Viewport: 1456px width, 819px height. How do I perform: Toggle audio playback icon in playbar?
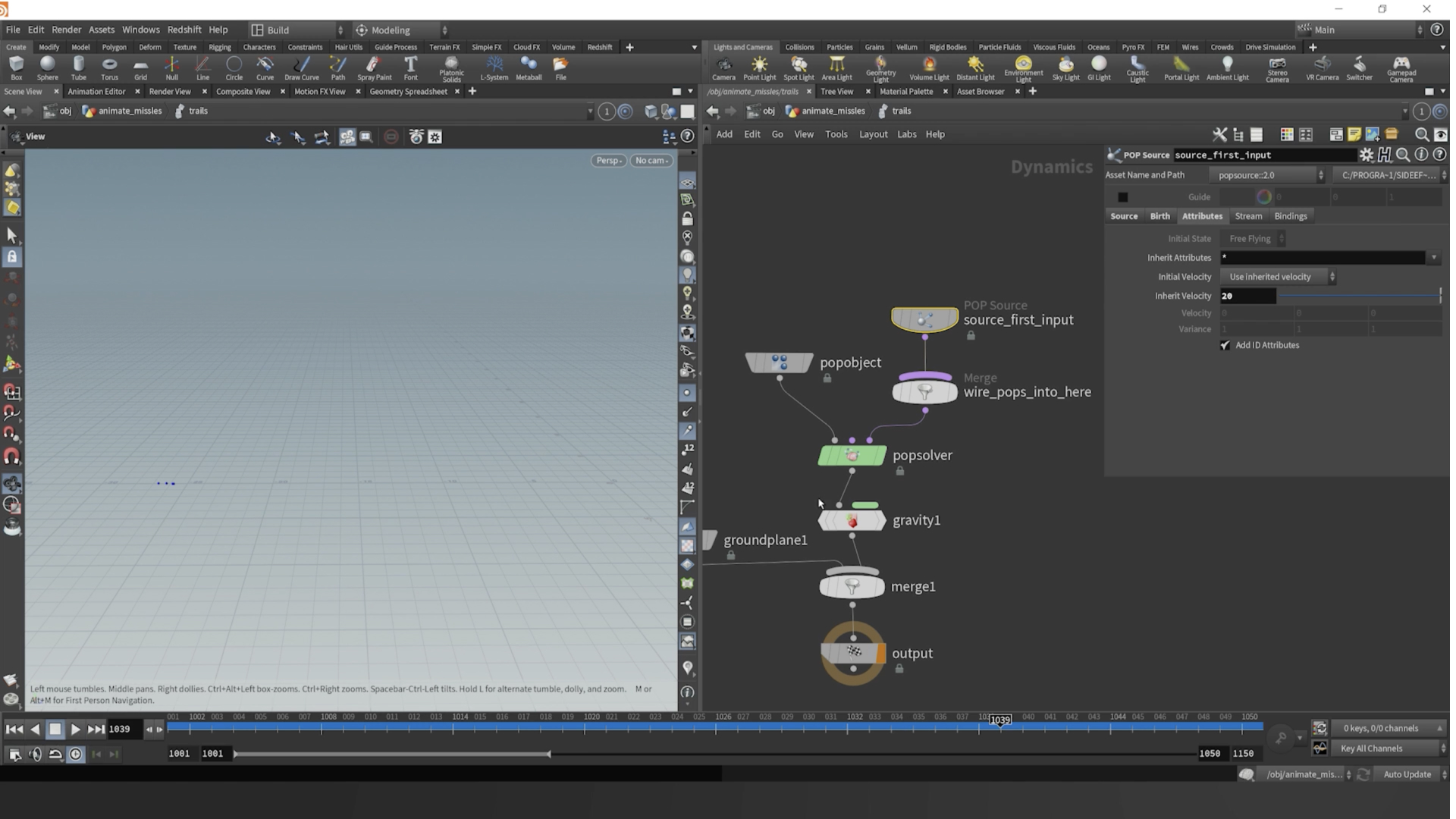35,755
